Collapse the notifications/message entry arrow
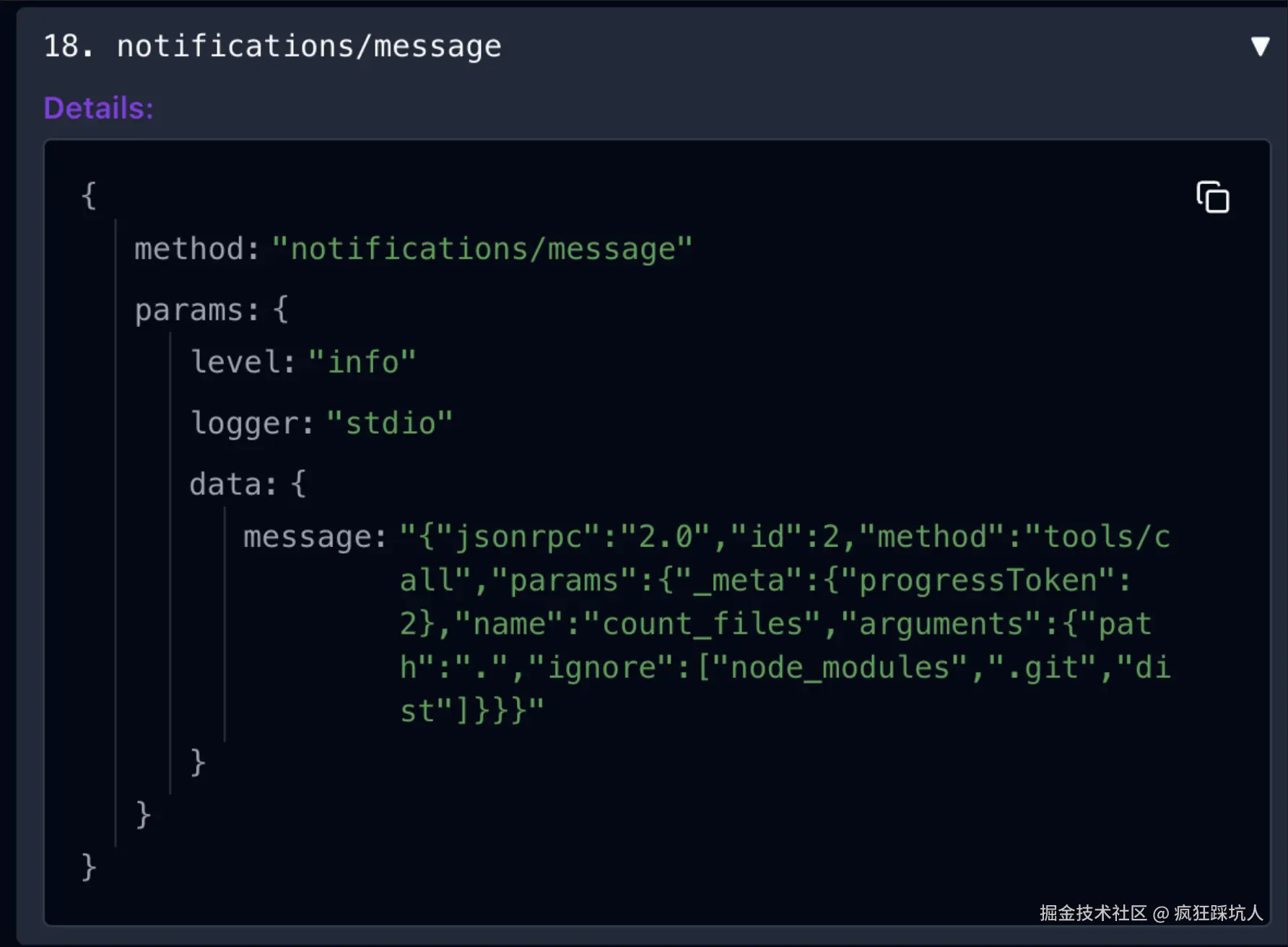 (1260, 46)
